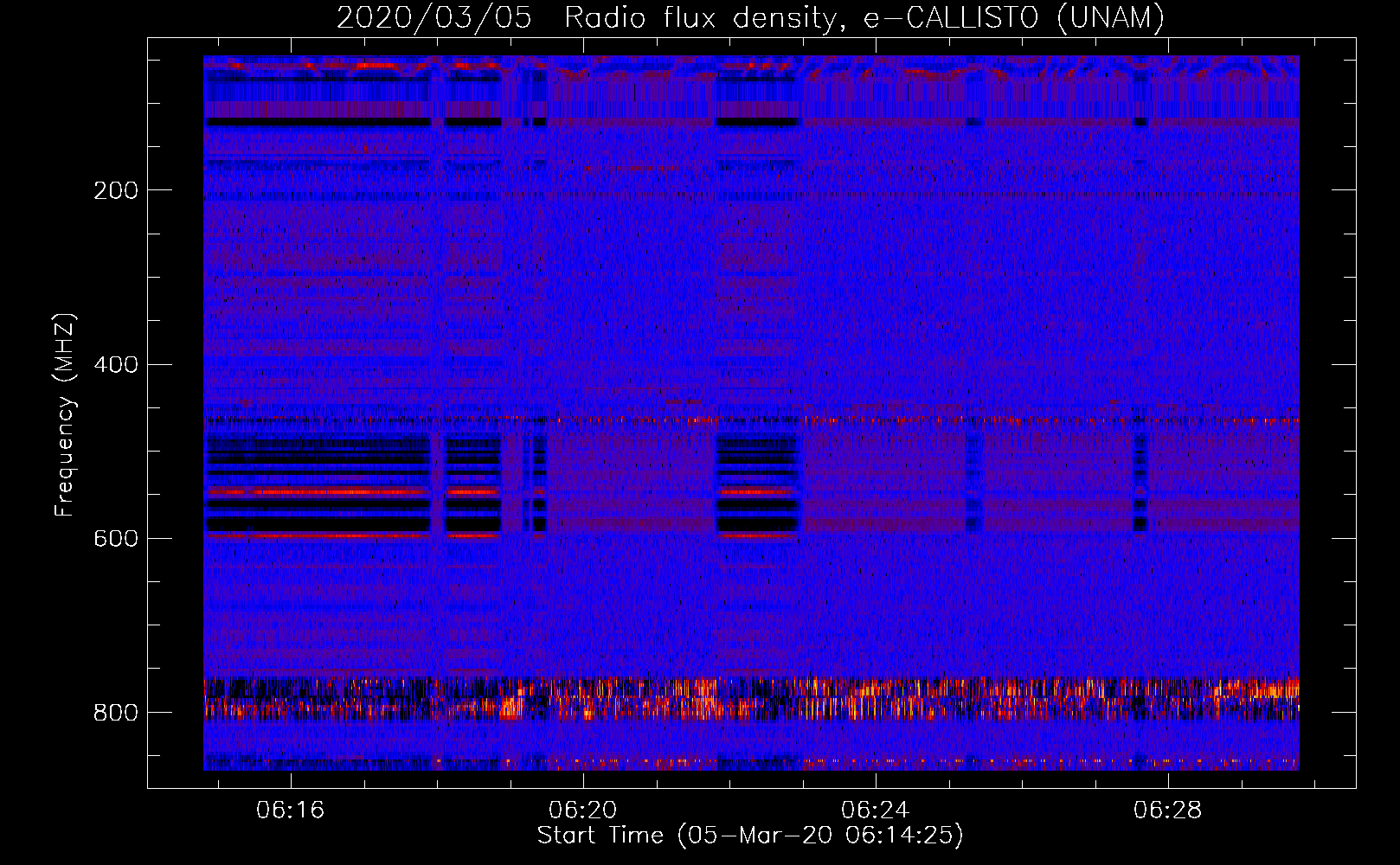Click the 06:16 time tick label
This screenshot has height=865, width=1400.
pyautogui.click(x=290, y=810)
